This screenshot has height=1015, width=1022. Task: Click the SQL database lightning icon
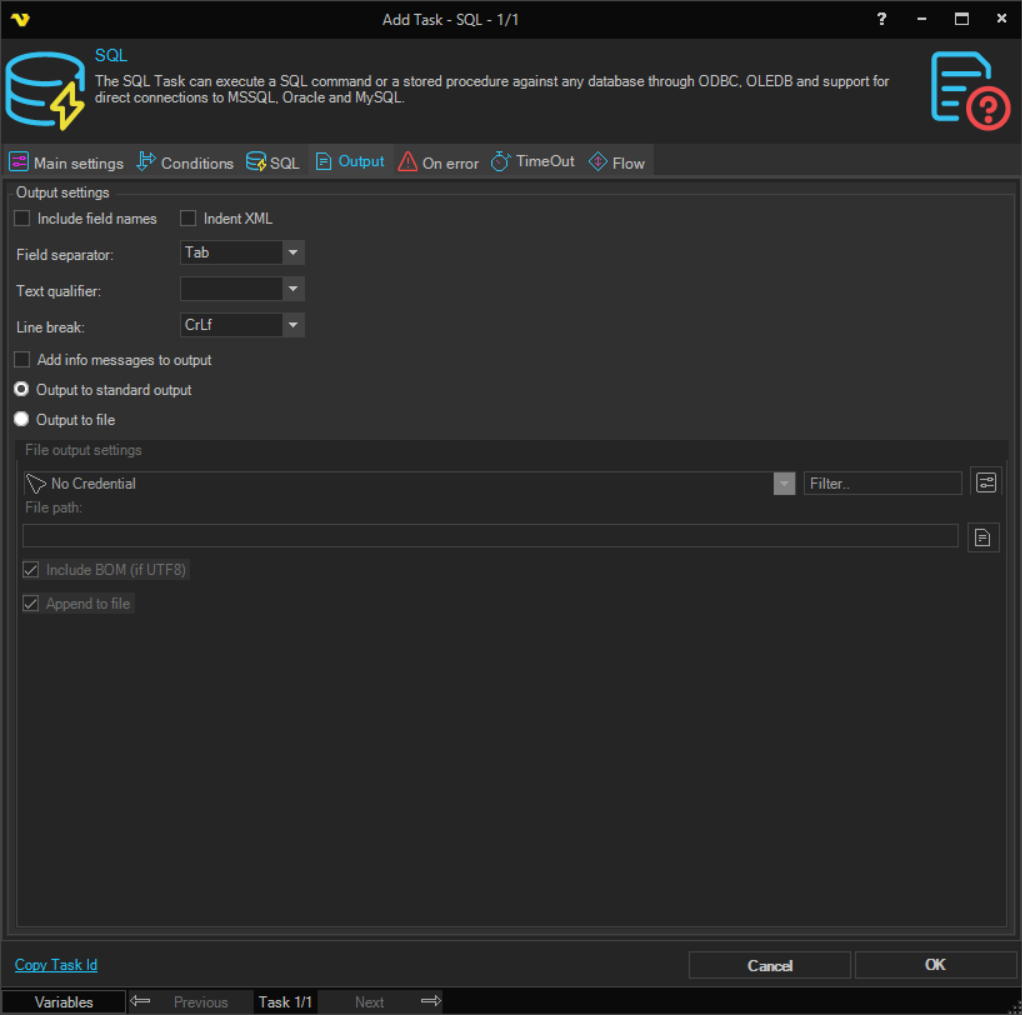click(45, 91)
